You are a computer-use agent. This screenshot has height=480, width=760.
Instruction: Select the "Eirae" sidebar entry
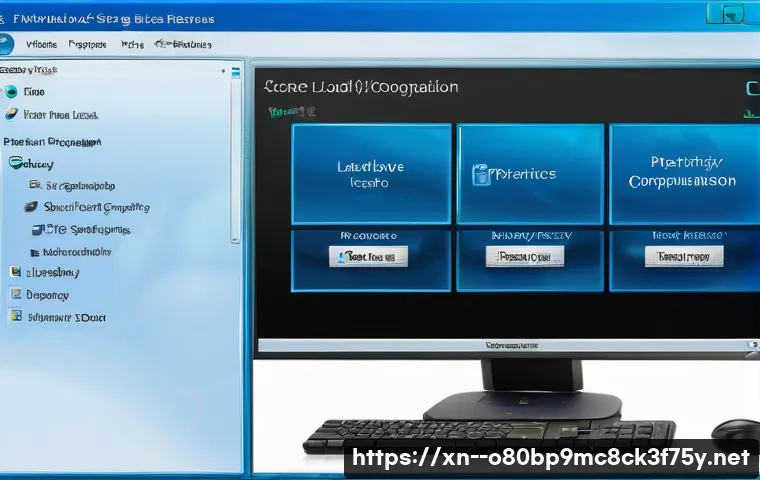34,92
